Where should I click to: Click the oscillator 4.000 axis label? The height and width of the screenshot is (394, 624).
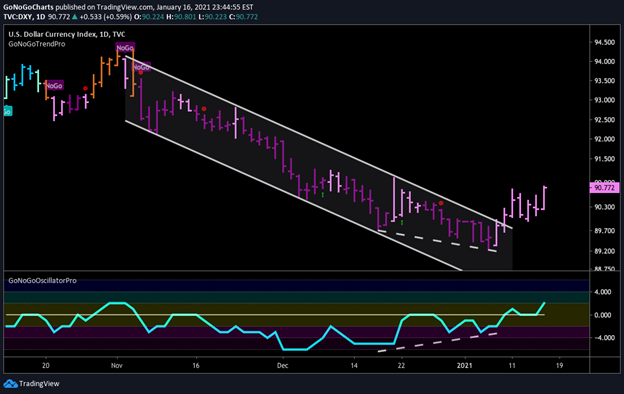coord(603,292)
